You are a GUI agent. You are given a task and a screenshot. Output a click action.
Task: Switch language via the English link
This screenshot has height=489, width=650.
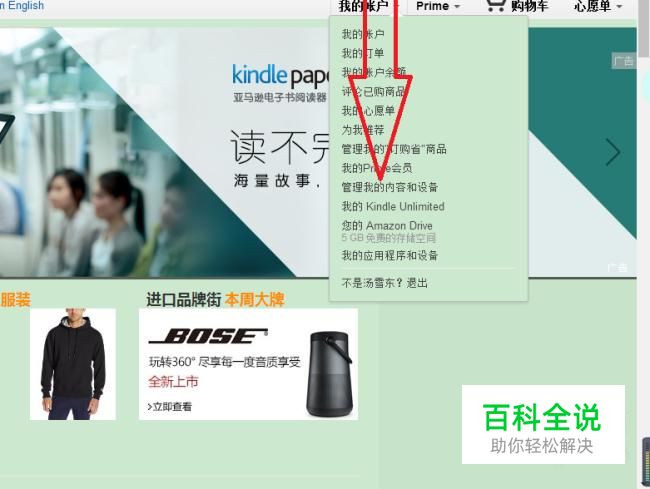click(22, 5)
